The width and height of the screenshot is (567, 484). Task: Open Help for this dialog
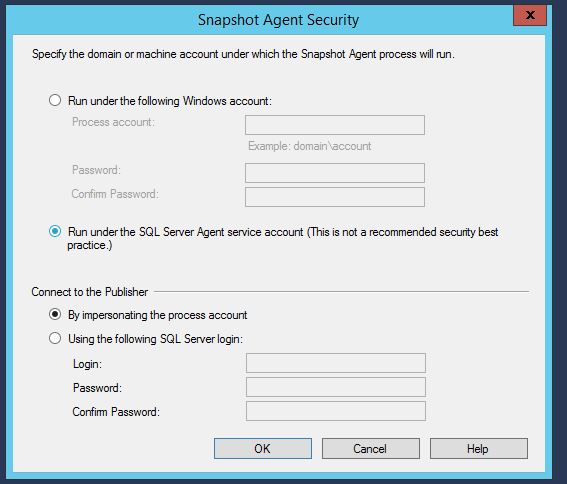click(479, 449)
